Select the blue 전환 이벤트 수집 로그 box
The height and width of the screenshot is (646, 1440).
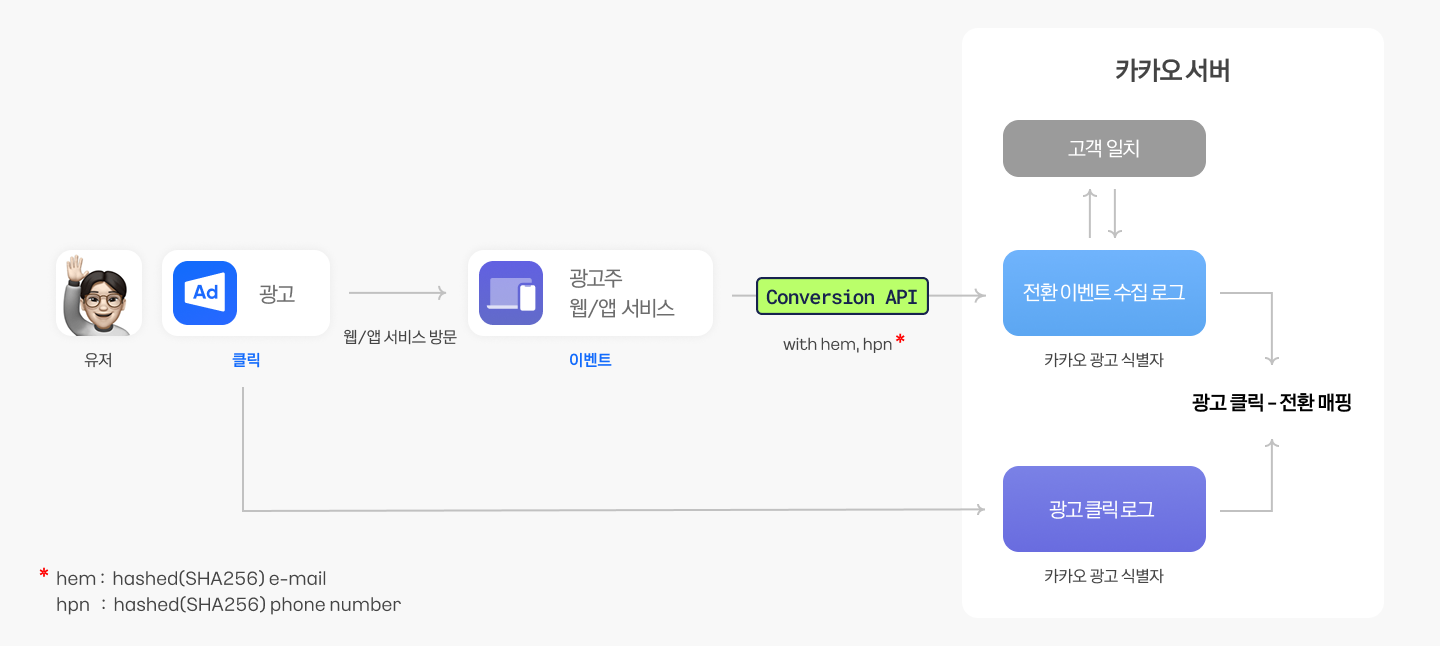(x=1104, y=293)
